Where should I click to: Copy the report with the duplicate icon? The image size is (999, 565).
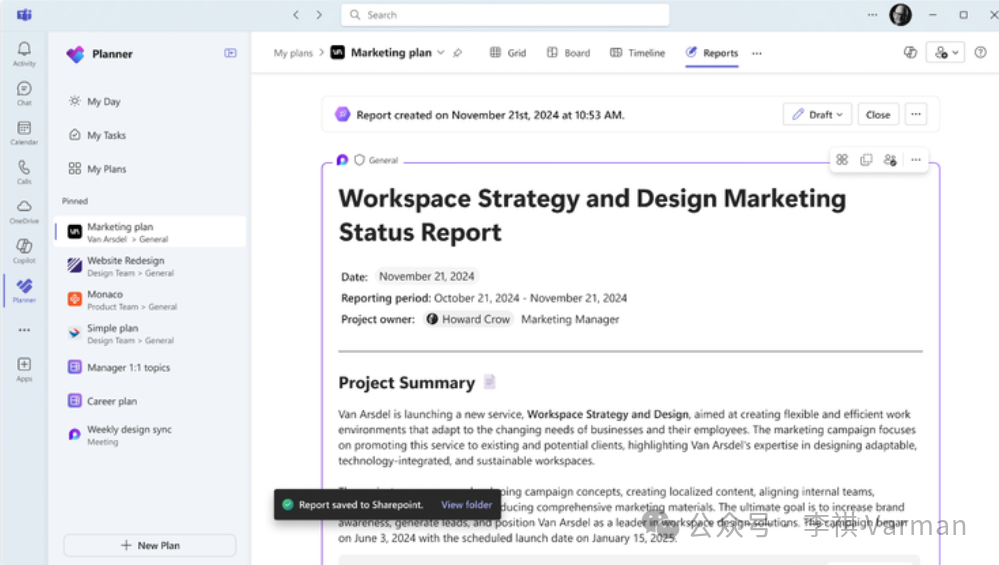coord(866,160)
